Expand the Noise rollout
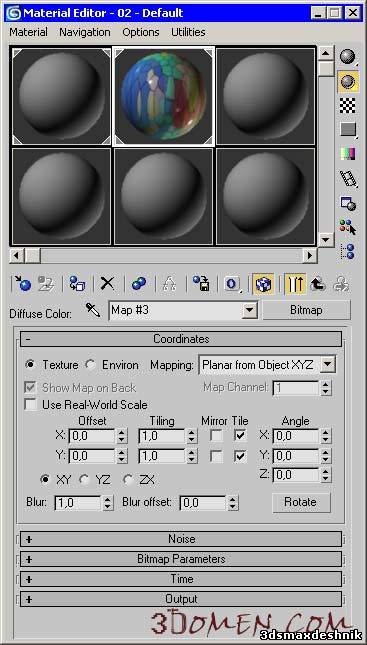 click(181, 539)
